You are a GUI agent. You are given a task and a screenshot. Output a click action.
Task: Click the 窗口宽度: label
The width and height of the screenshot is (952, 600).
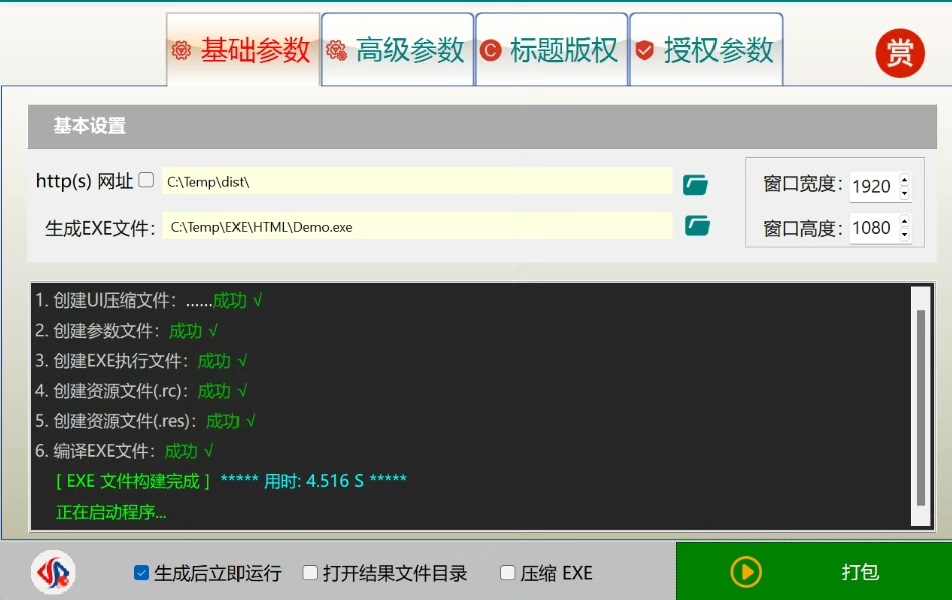click(803, 184)
